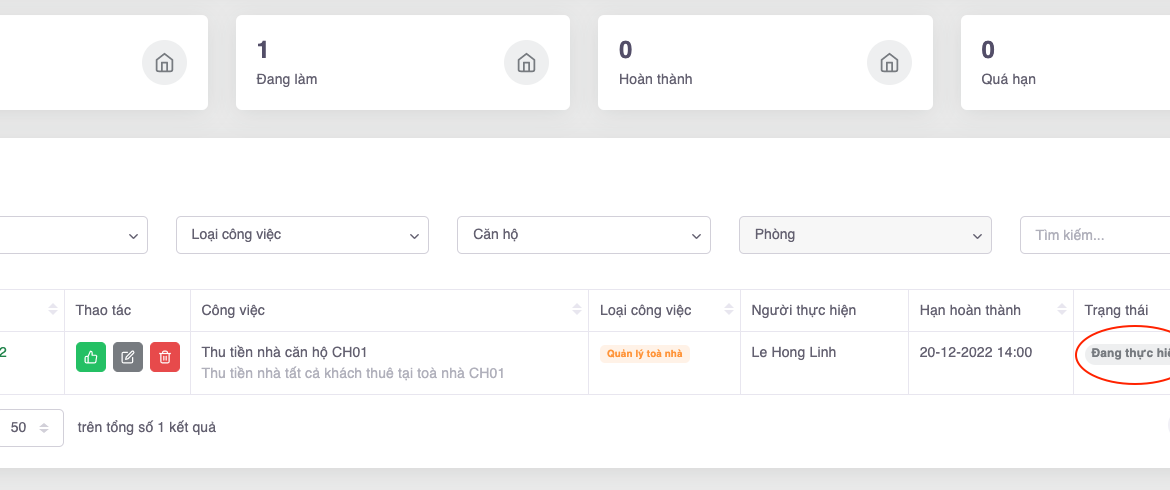
Task: Open the Loại công việc dropdown
Action: pos(302,235)
